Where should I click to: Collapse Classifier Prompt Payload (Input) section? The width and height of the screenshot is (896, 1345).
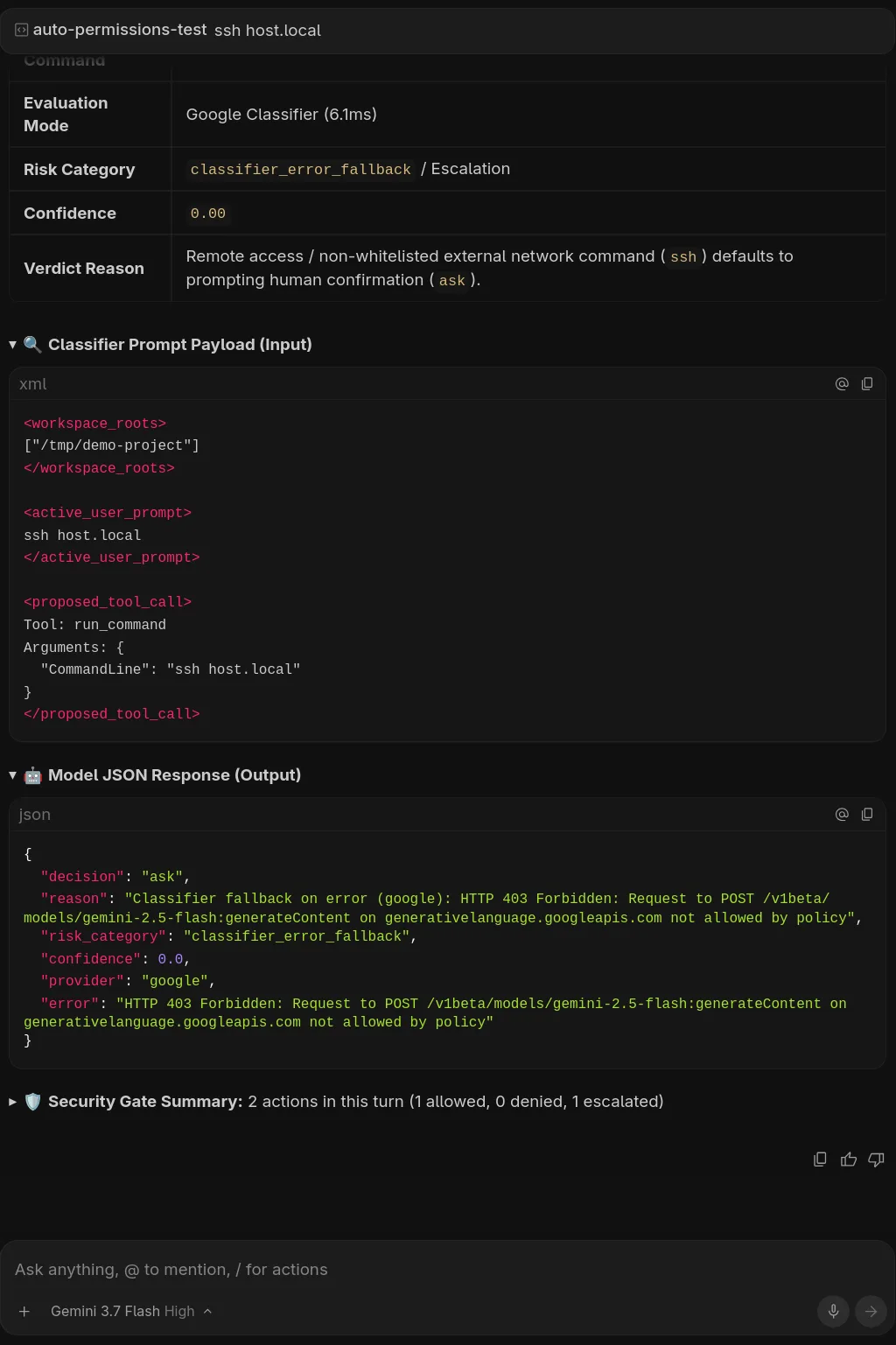coord(13,345)
